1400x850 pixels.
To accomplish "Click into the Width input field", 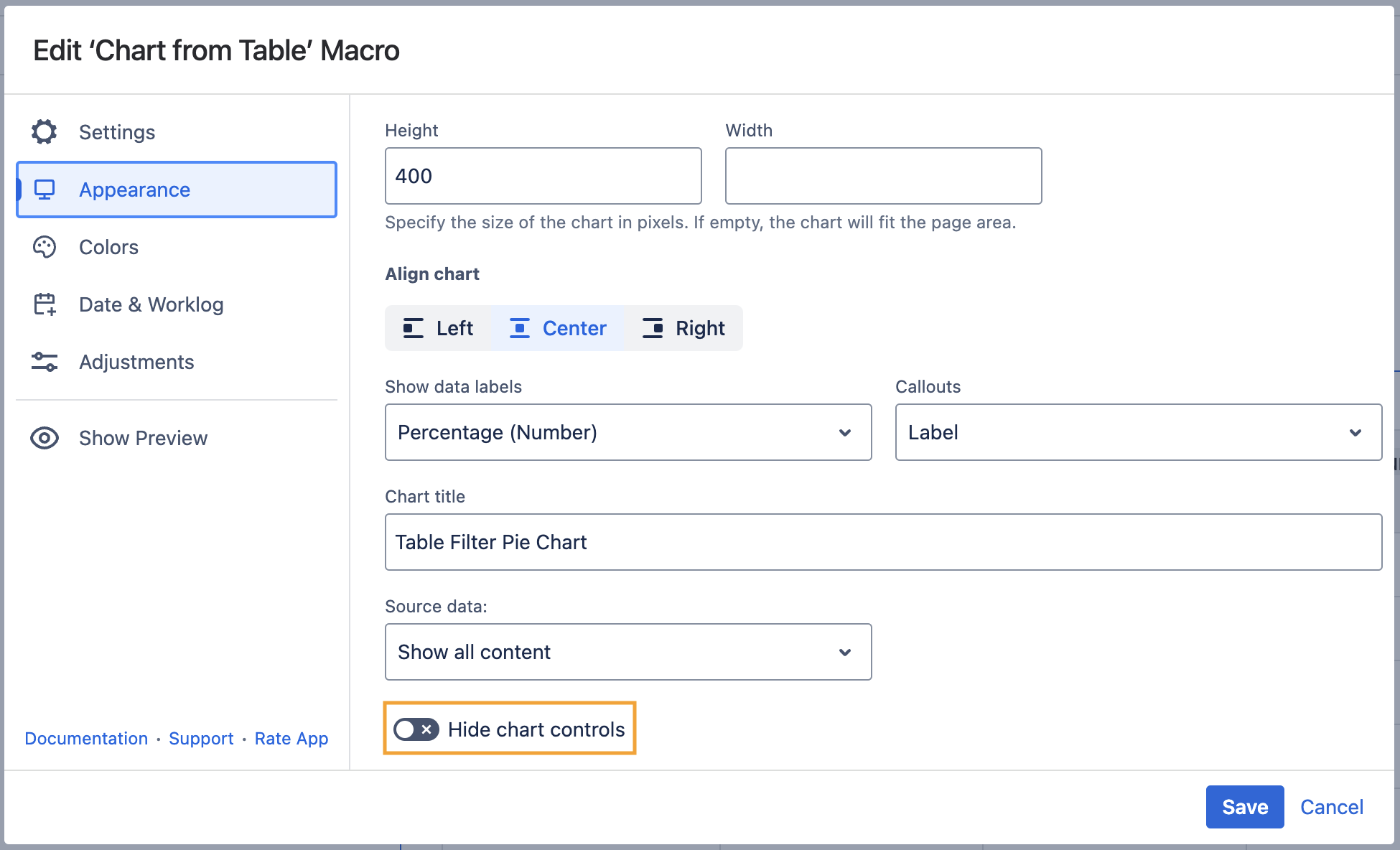I will (883, 176).
